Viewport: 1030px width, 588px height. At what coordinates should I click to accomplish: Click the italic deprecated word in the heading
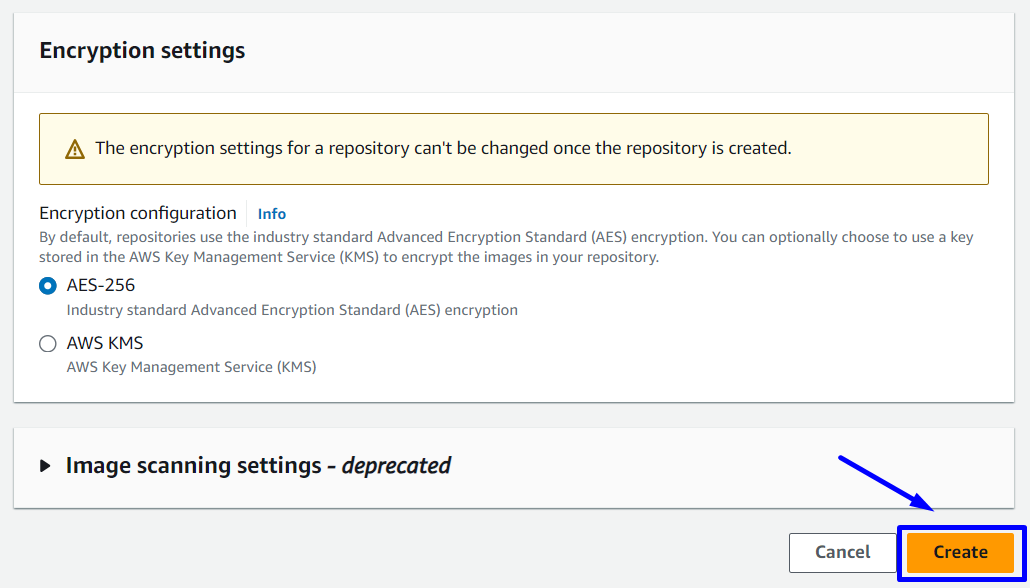click(x=396, y=465)
